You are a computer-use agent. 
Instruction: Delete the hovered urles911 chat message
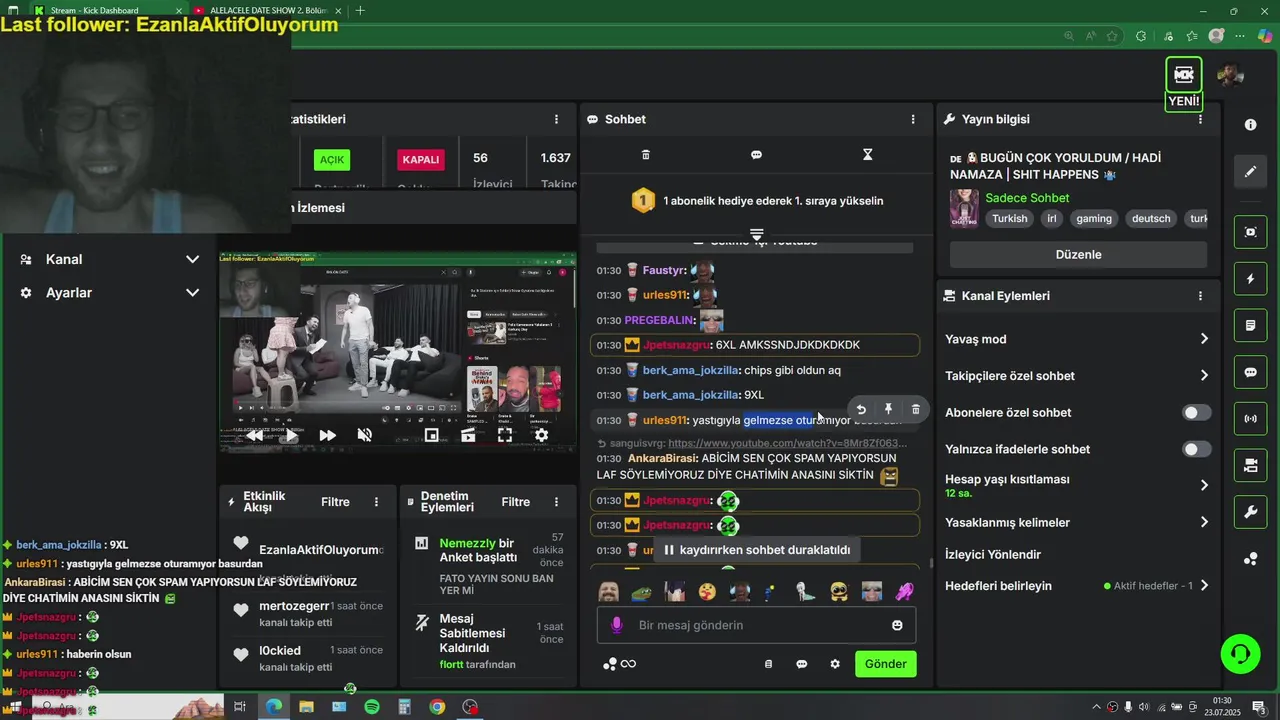pos(916,409)
